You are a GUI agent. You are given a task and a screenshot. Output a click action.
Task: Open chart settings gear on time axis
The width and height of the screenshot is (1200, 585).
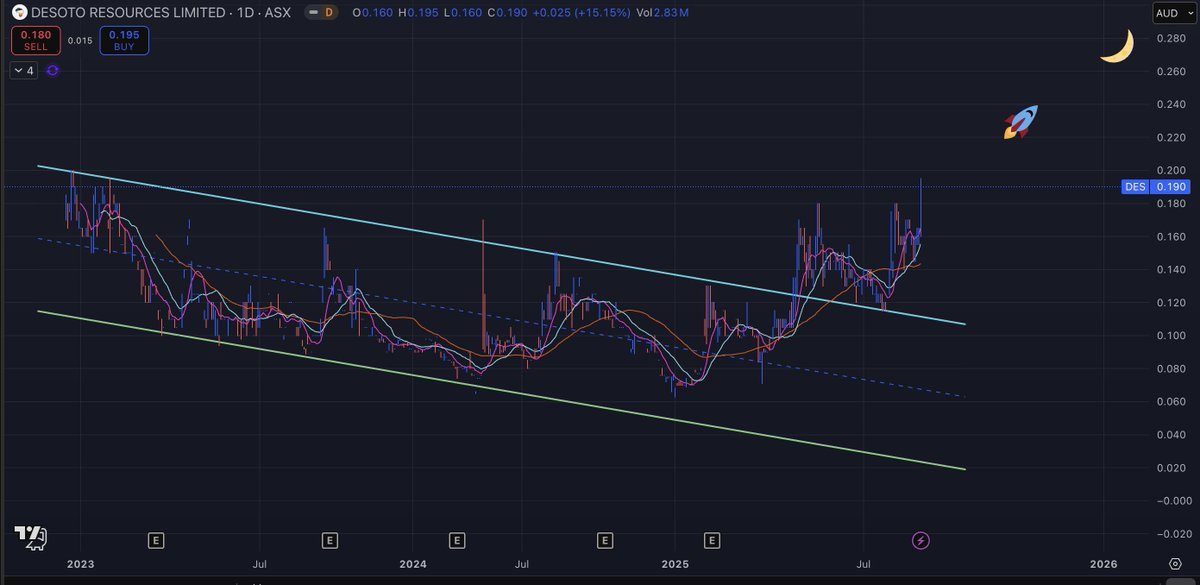[1175, 564]
